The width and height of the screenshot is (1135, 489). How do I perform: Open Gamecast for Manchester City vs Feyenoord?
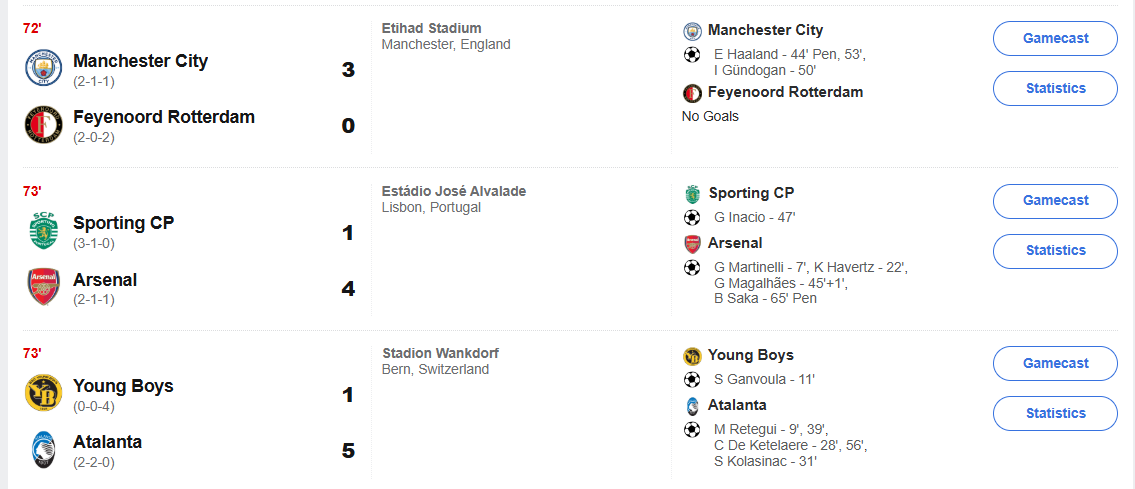click(1055, 38)
